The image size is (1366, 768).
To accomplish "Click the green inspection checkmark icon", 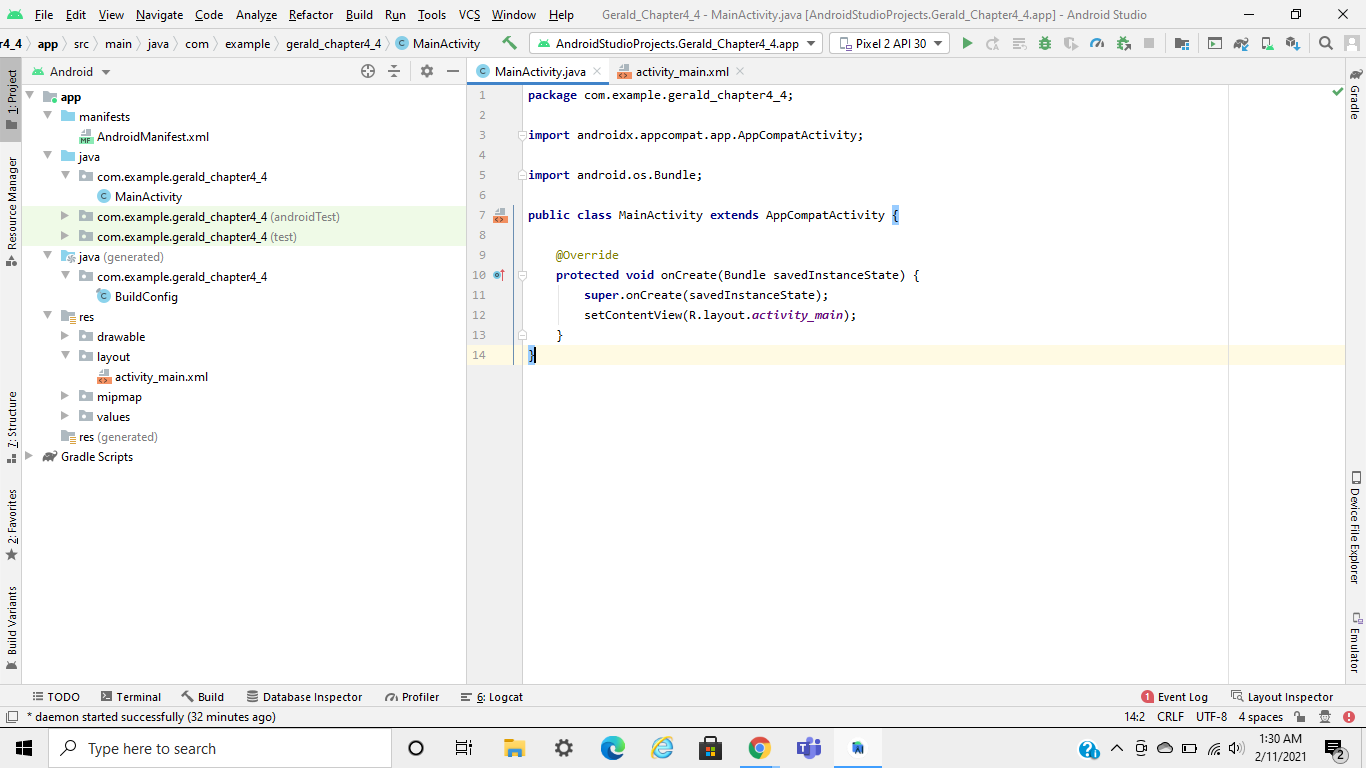I will [x=1338, y=92].
